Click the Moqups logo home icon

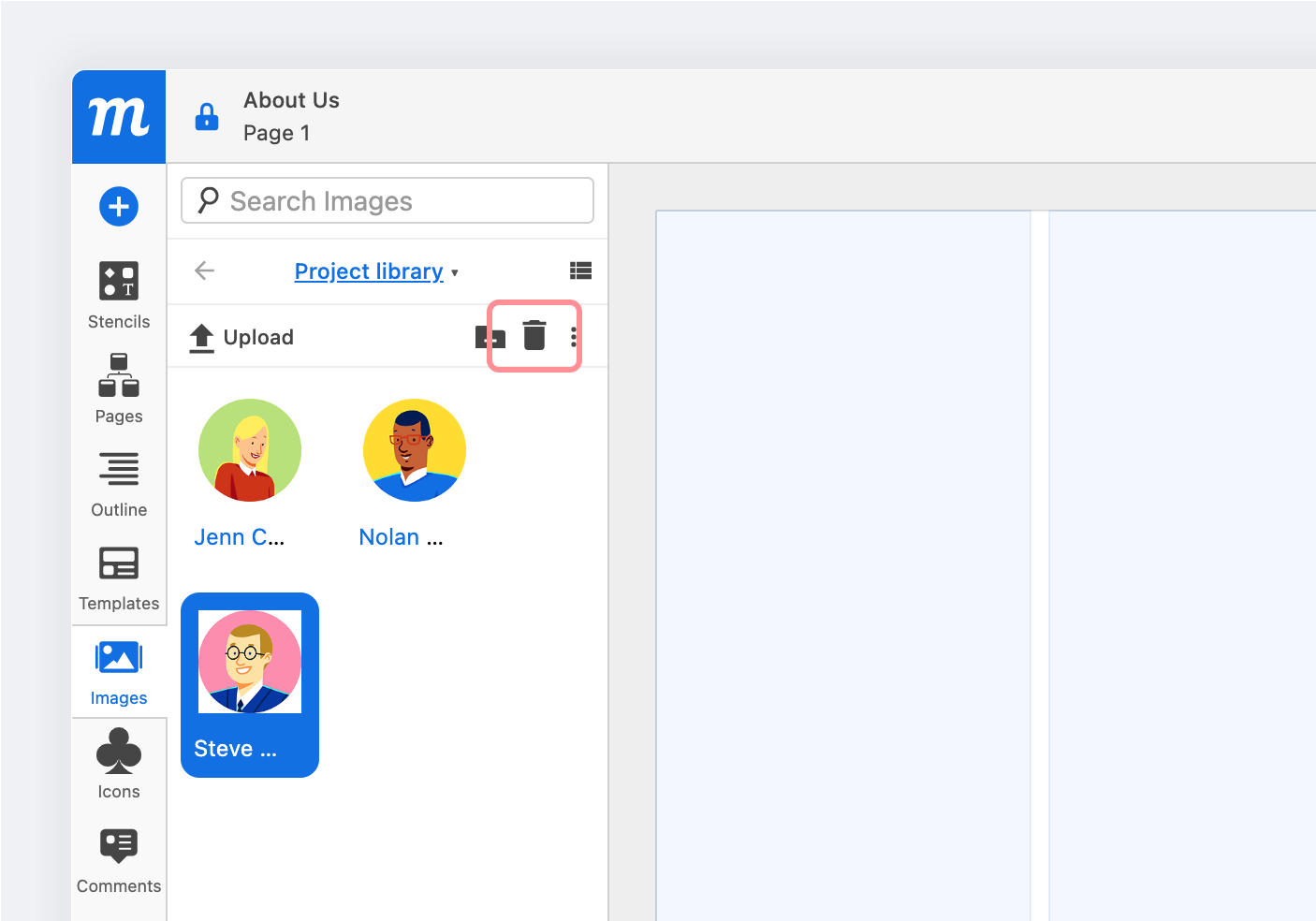pos(119,117)
